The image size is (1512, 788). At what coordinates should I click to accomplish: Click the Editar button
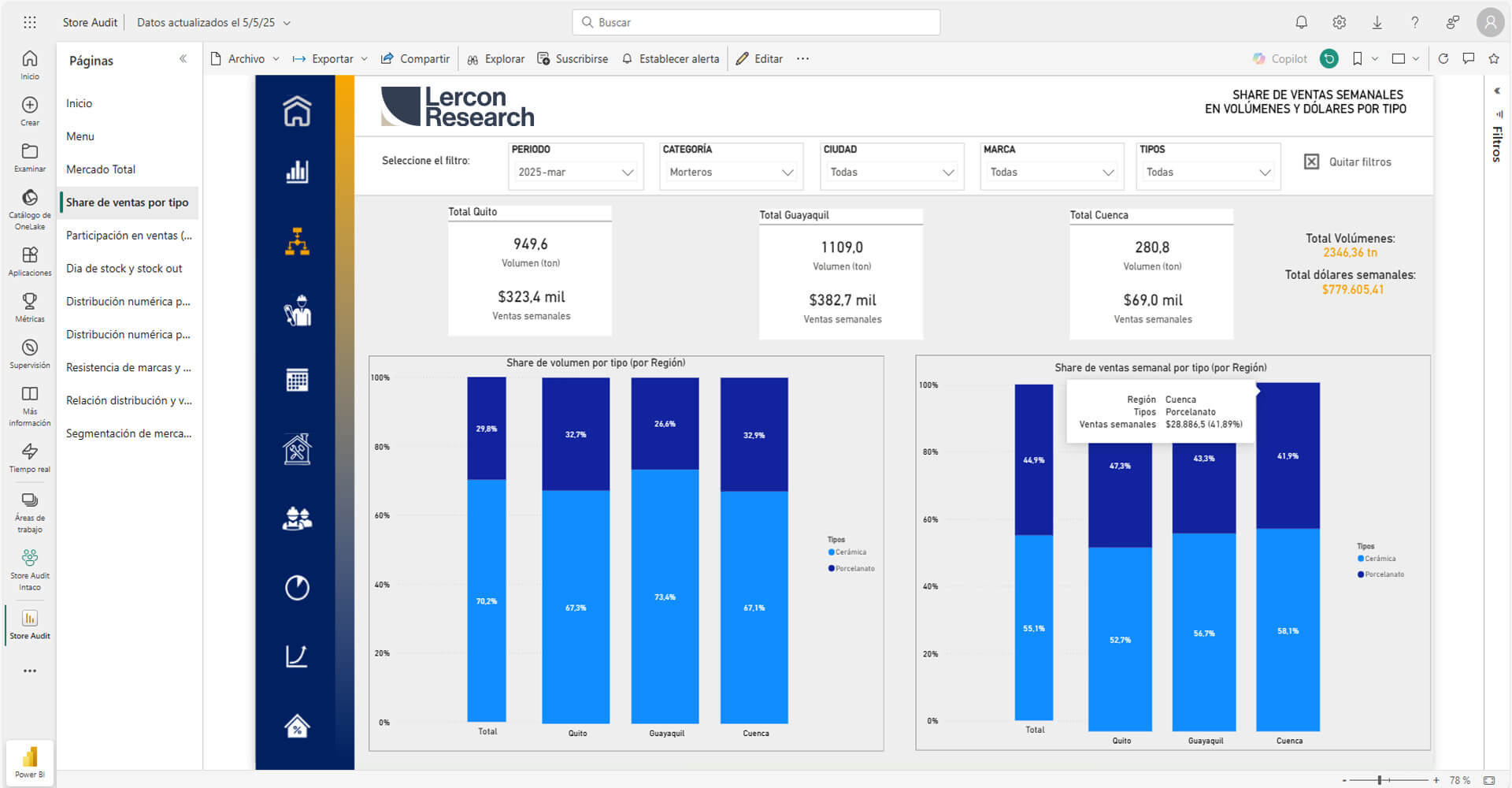(x=759, y=58)
